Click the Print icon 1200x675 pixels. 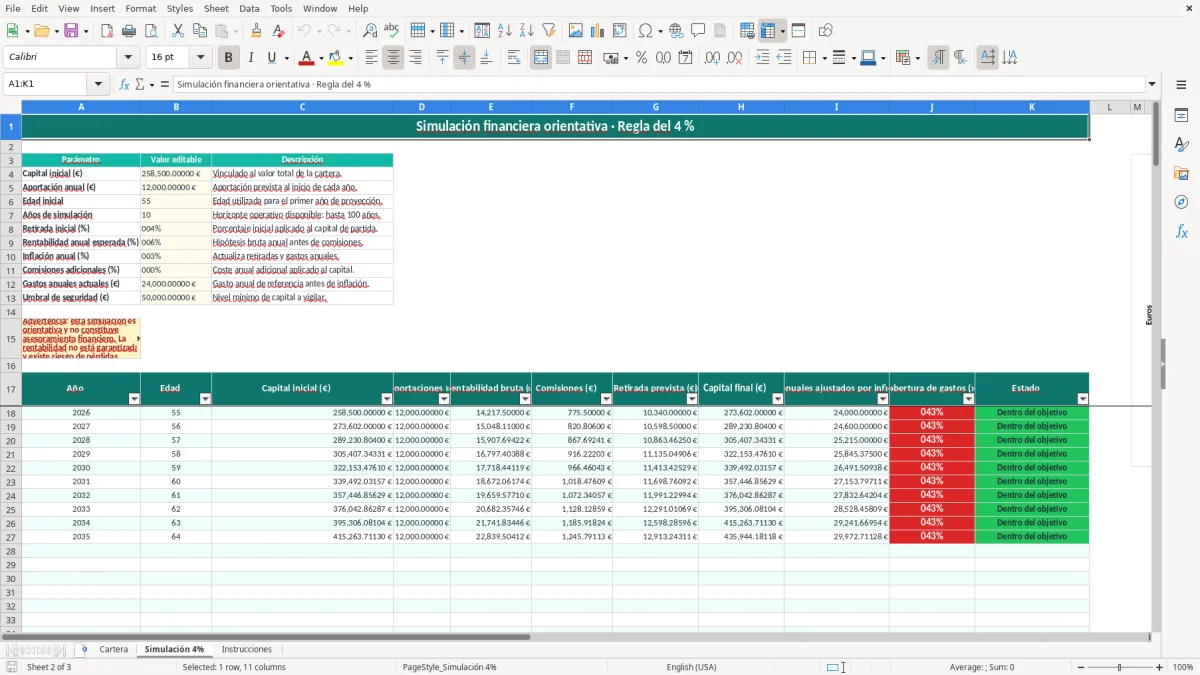[x=129, y=31]
